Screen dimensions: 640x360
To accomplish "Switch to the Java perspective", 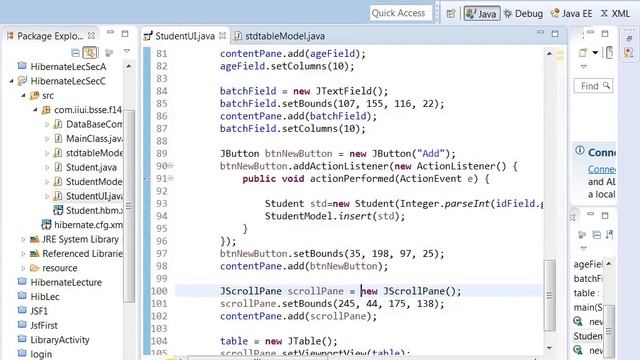I will tap(482, 13).
